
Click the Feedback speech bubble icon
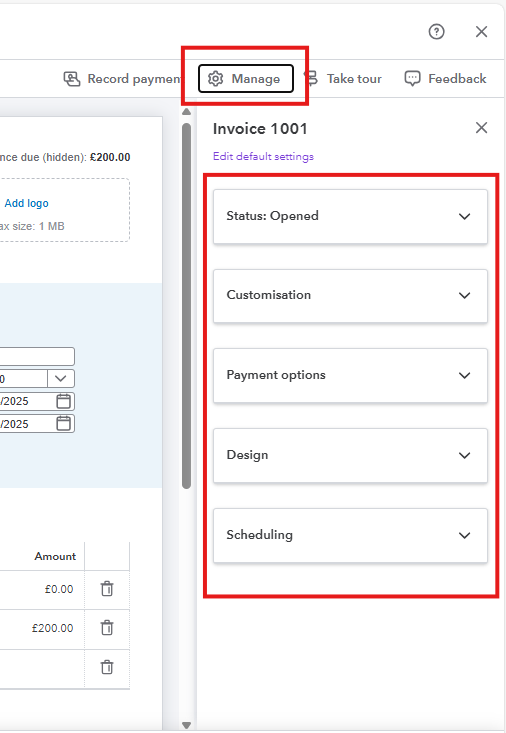click(x=412, y=79)
